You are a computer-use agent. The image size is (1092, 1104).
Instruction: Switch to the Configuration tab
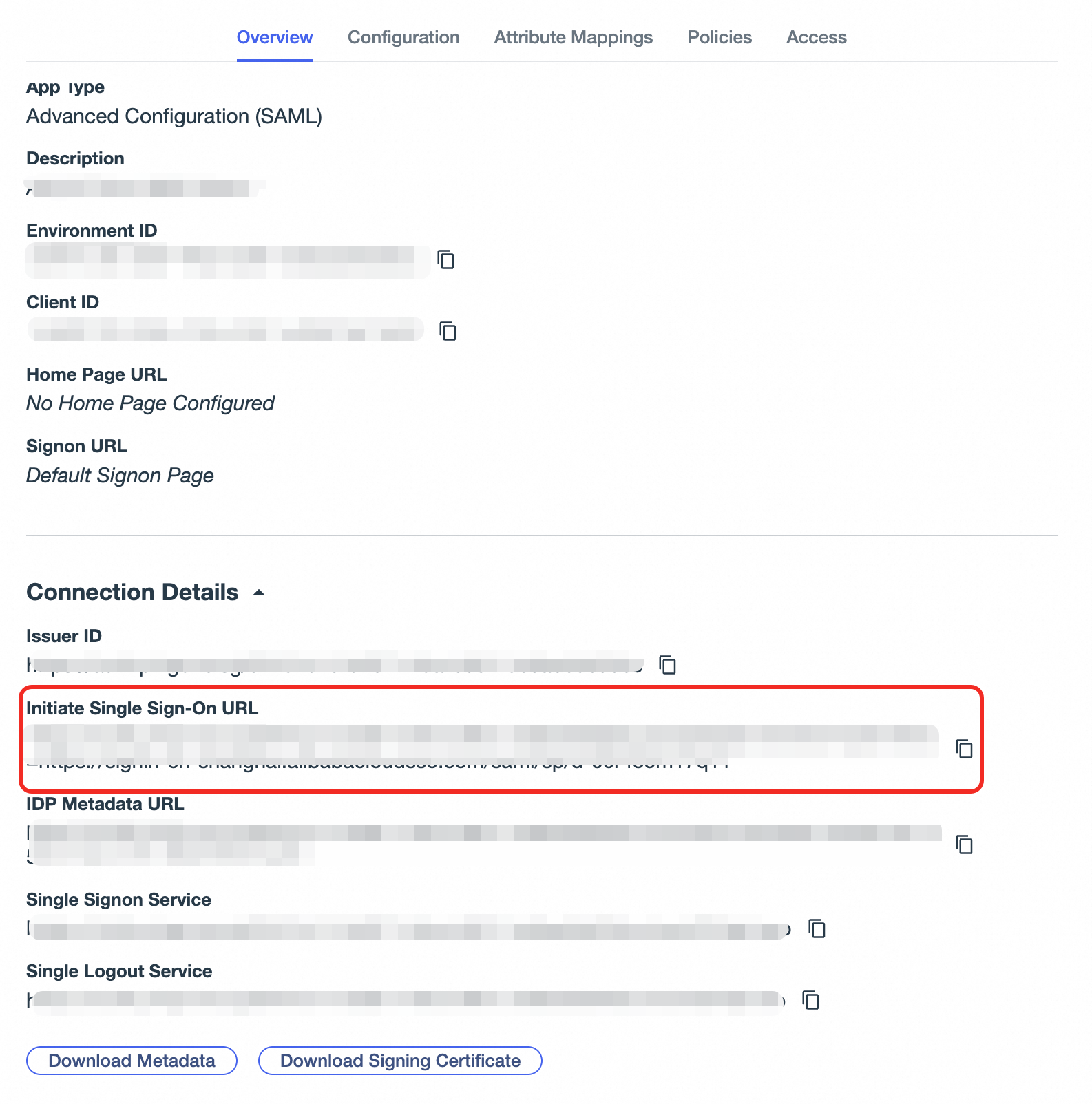point(403,37)
